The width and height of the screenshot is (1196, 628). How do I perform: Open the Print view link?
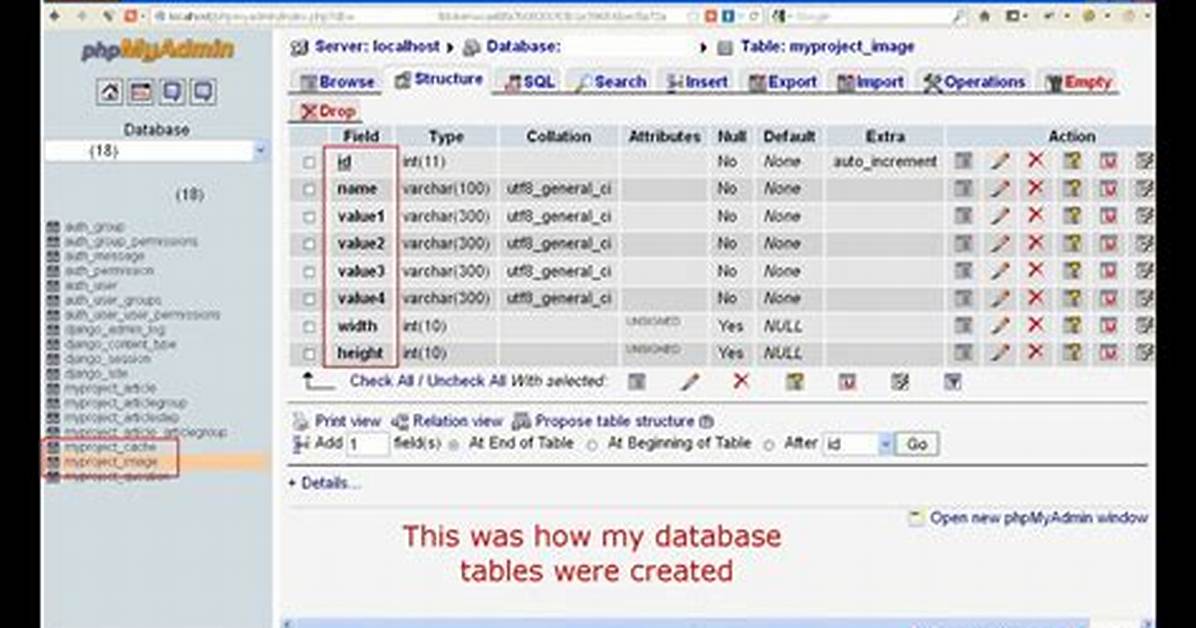coord(337,421)
